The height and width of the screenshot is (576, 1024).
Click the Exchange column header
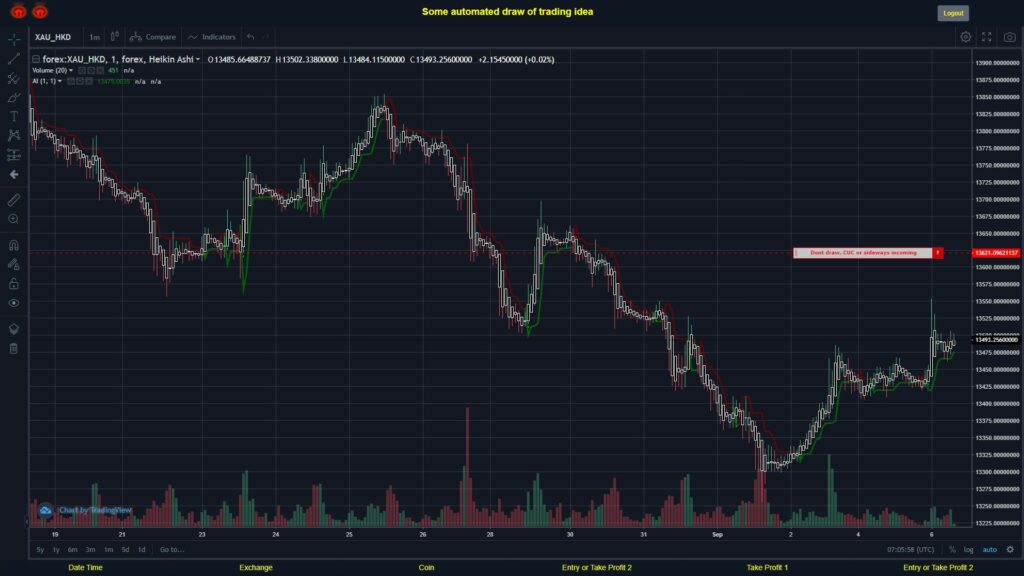255,568
